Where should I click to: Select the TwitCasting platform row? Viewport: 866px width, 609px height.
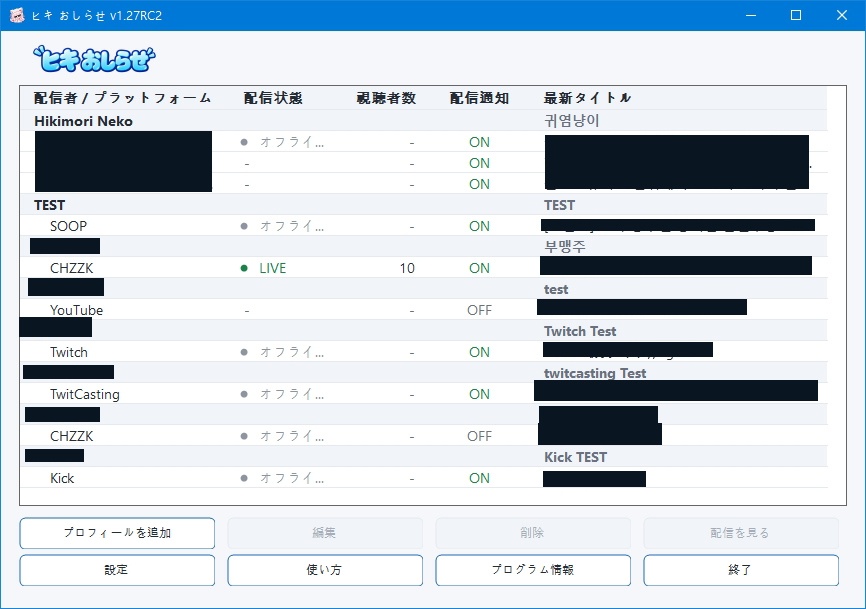click(424, 394)
